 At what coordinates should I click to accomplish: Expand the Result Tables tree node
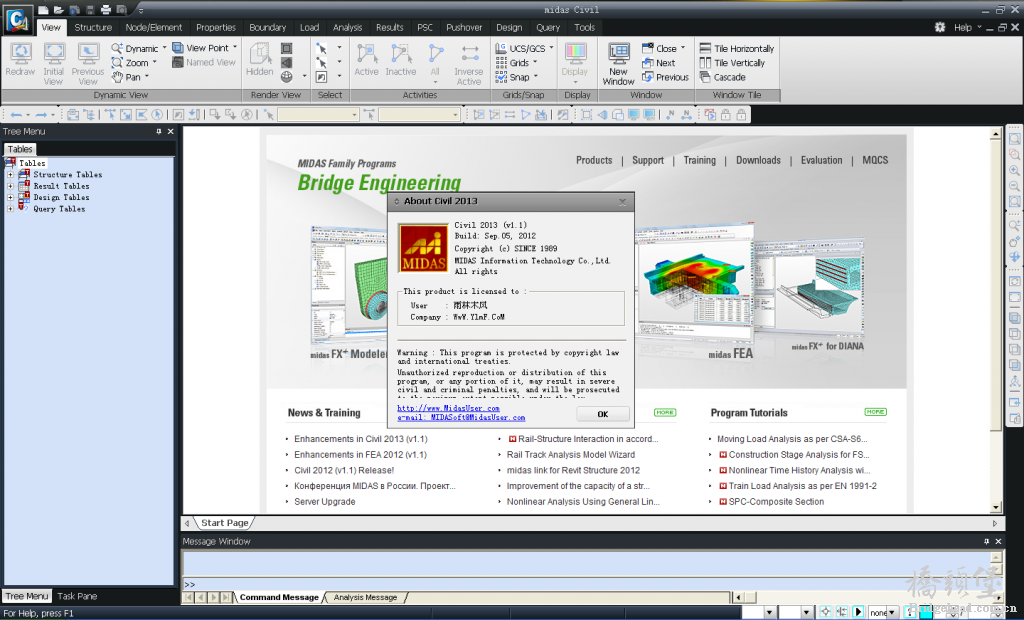[x=10, y=186]
